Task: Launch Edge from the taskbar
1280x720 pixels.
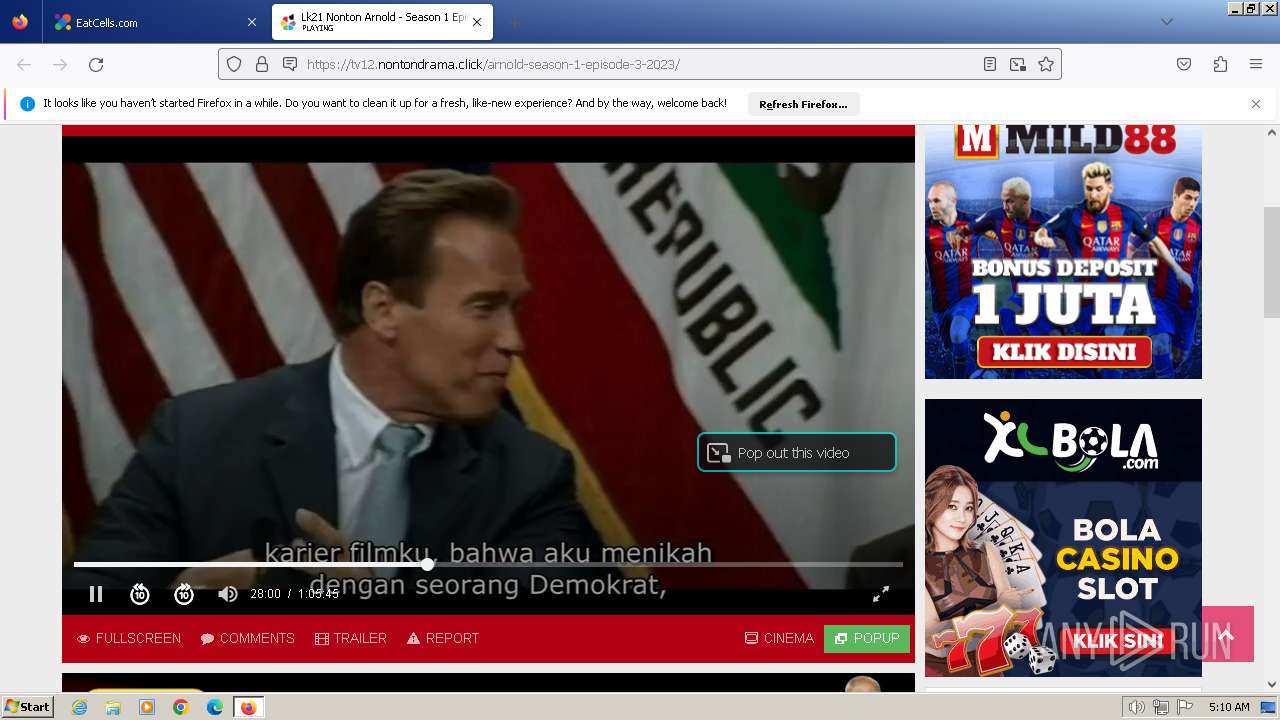Action: point(215,707)
